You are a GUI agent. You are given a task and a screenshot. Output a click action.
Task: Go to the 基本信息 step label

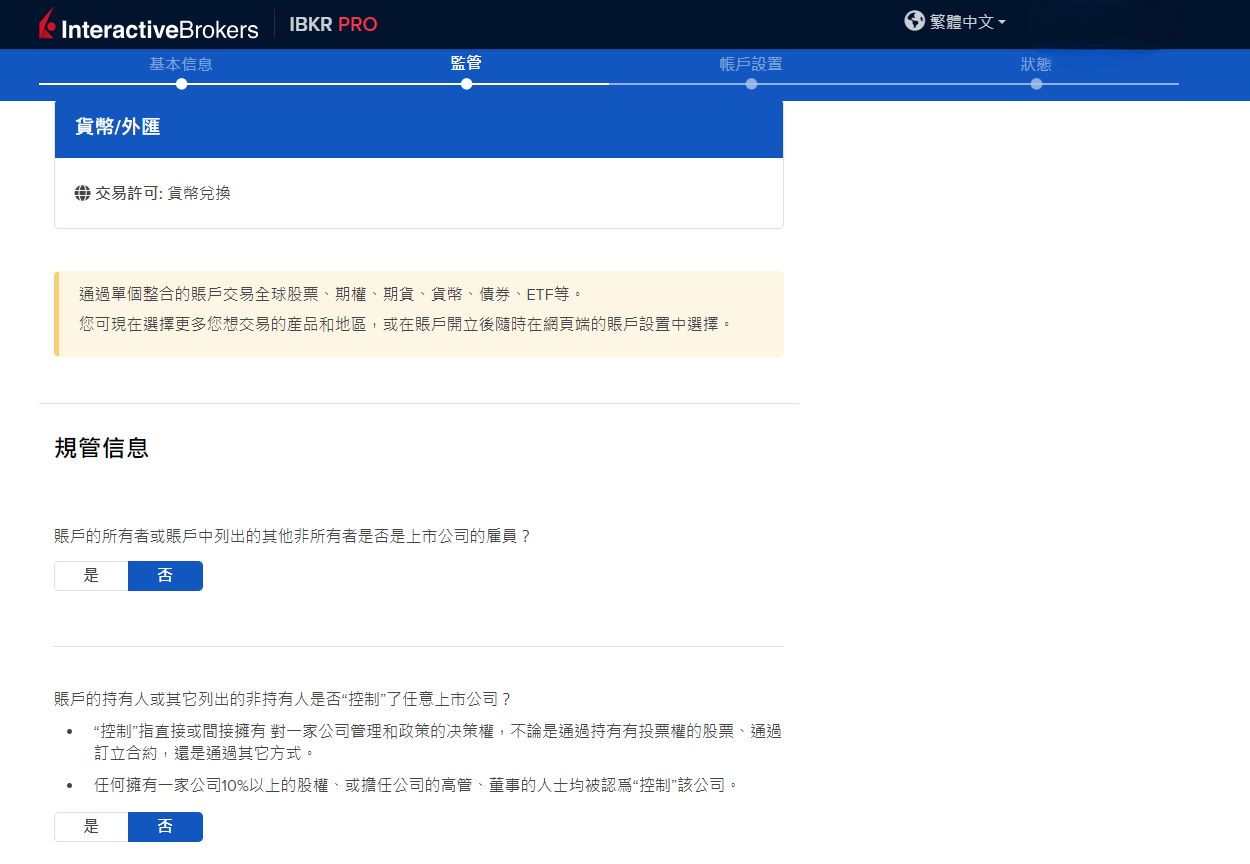tap(181, 64)
